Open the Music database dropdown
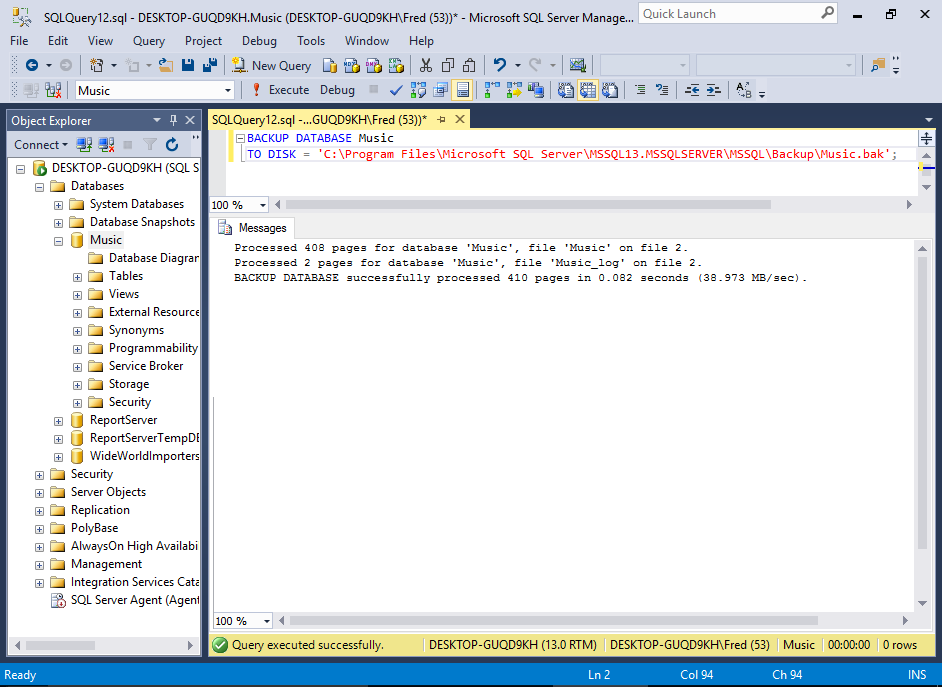Image resolution: width=942 pixels, height=687 pixels. [x=228, y=90]
